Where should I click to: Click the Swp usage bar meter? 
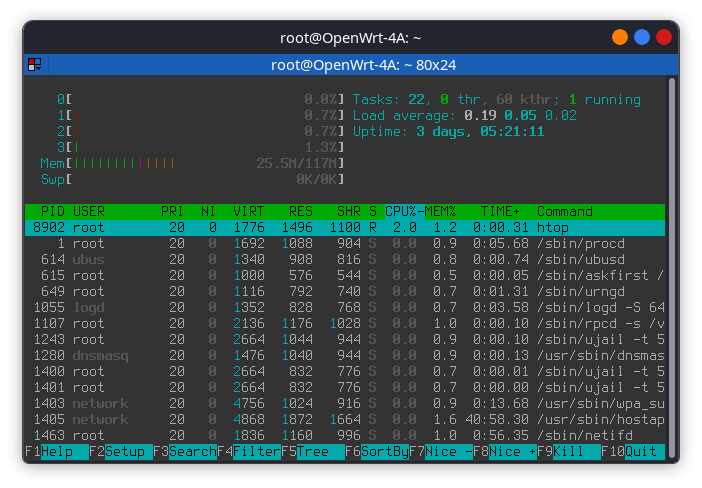pos(193,180)
